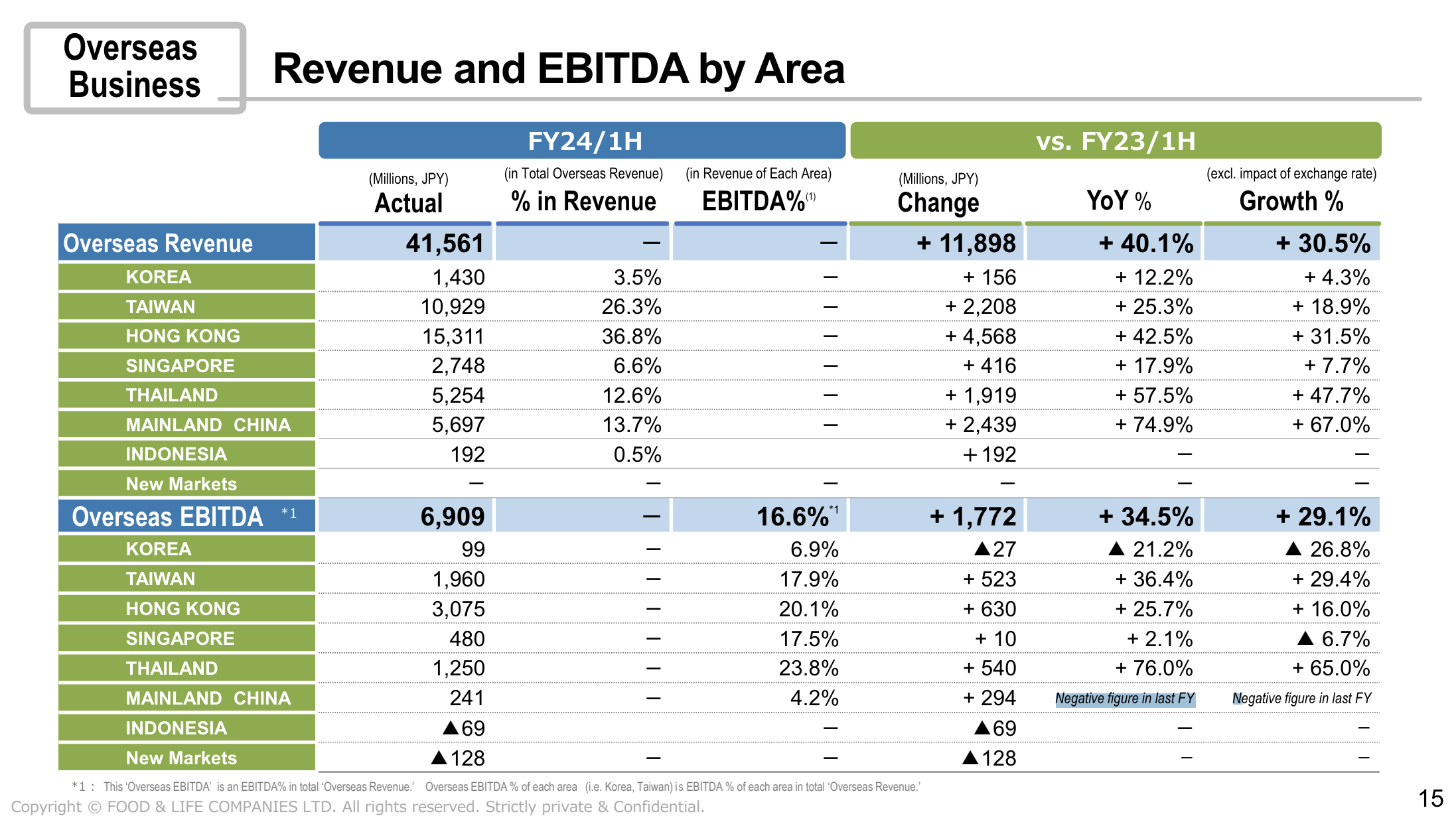Click the black triangle beside Indonesia 69 actual

[x=451, y=728]
